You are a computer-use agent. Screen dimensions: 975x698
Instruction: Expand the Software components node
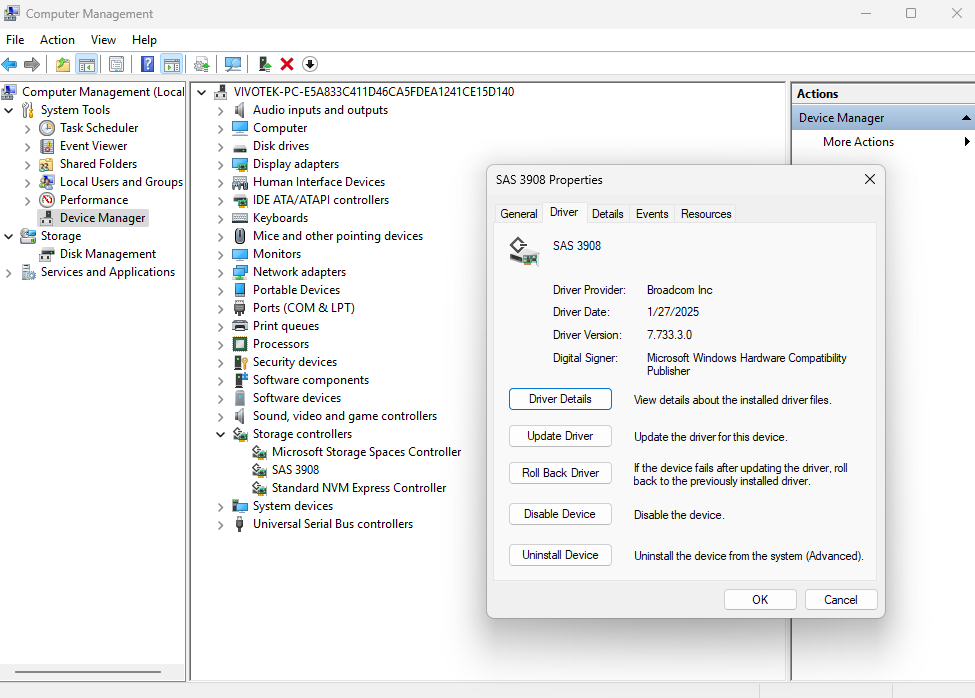(x=220, y=381)
